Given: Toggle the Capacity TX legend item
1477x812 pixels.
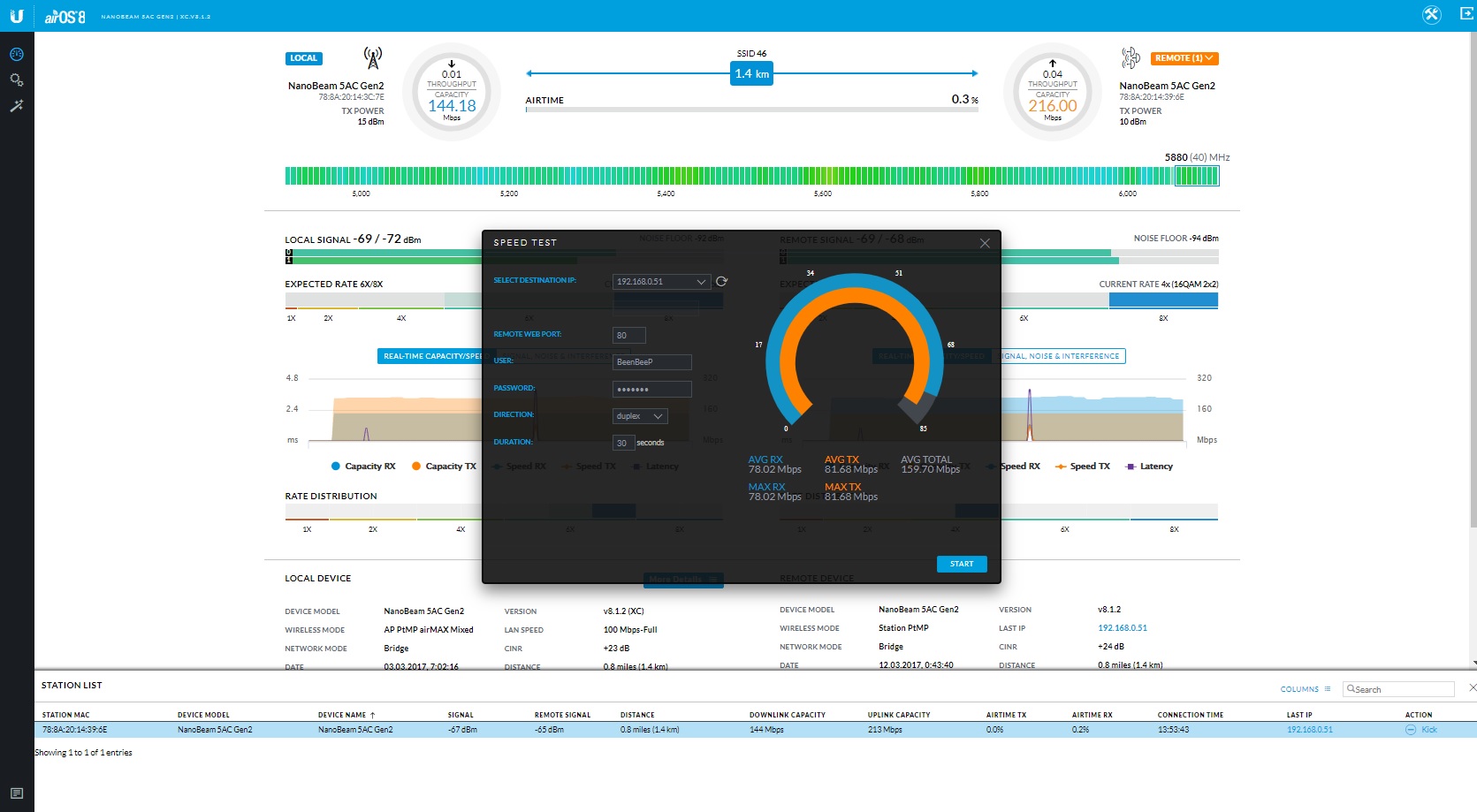Looking at the screenshot, I should click(444, 467).
